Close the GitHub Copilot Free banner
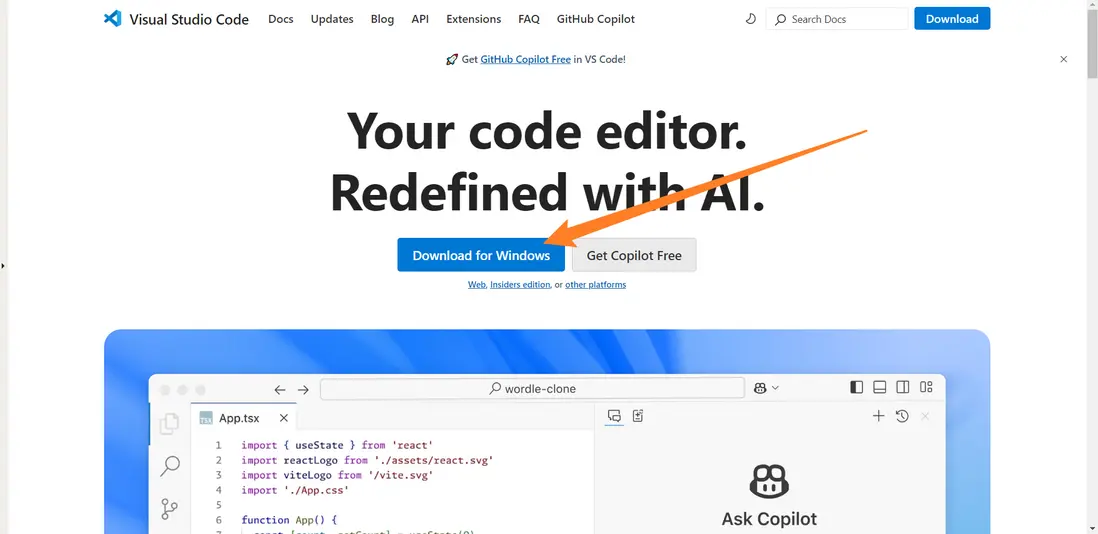The image size is (1098, 534). click(x=1064, y=59)
